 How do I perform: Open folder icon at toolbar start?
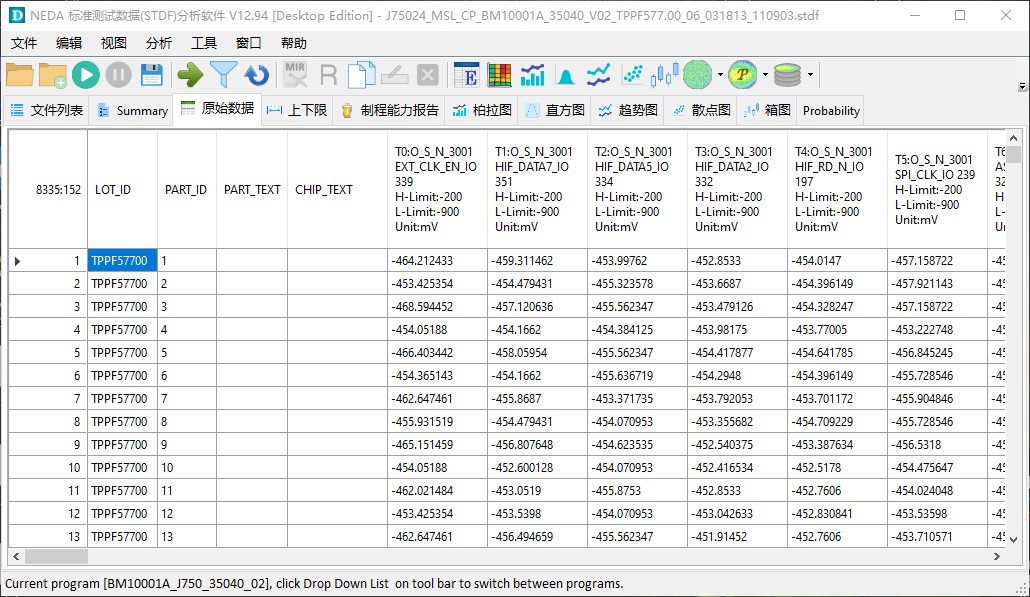pyautogui.click(x=20, y=75)
